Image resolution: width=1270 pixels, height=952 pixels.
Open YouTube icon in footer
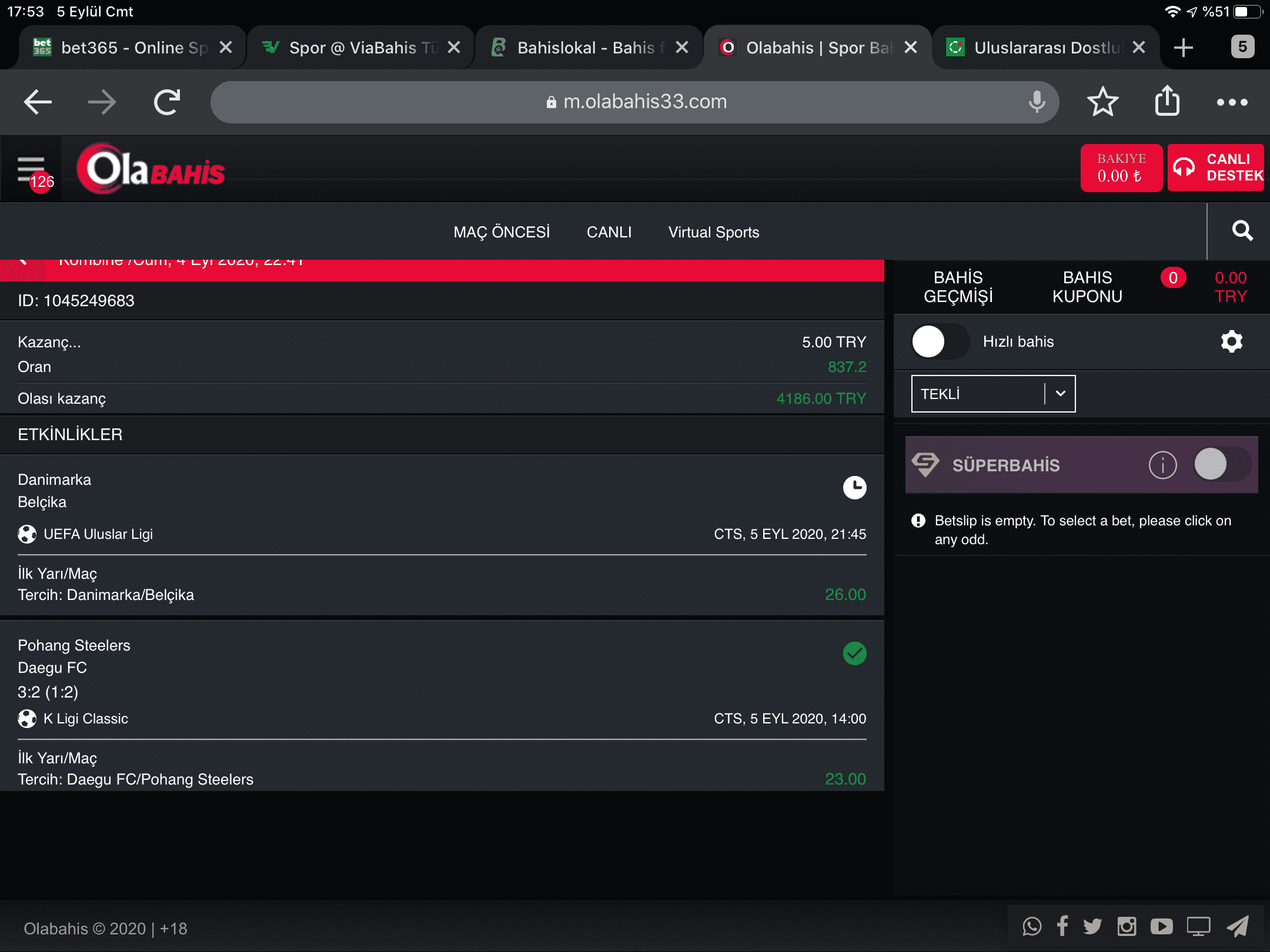[x=1161, y=927]
